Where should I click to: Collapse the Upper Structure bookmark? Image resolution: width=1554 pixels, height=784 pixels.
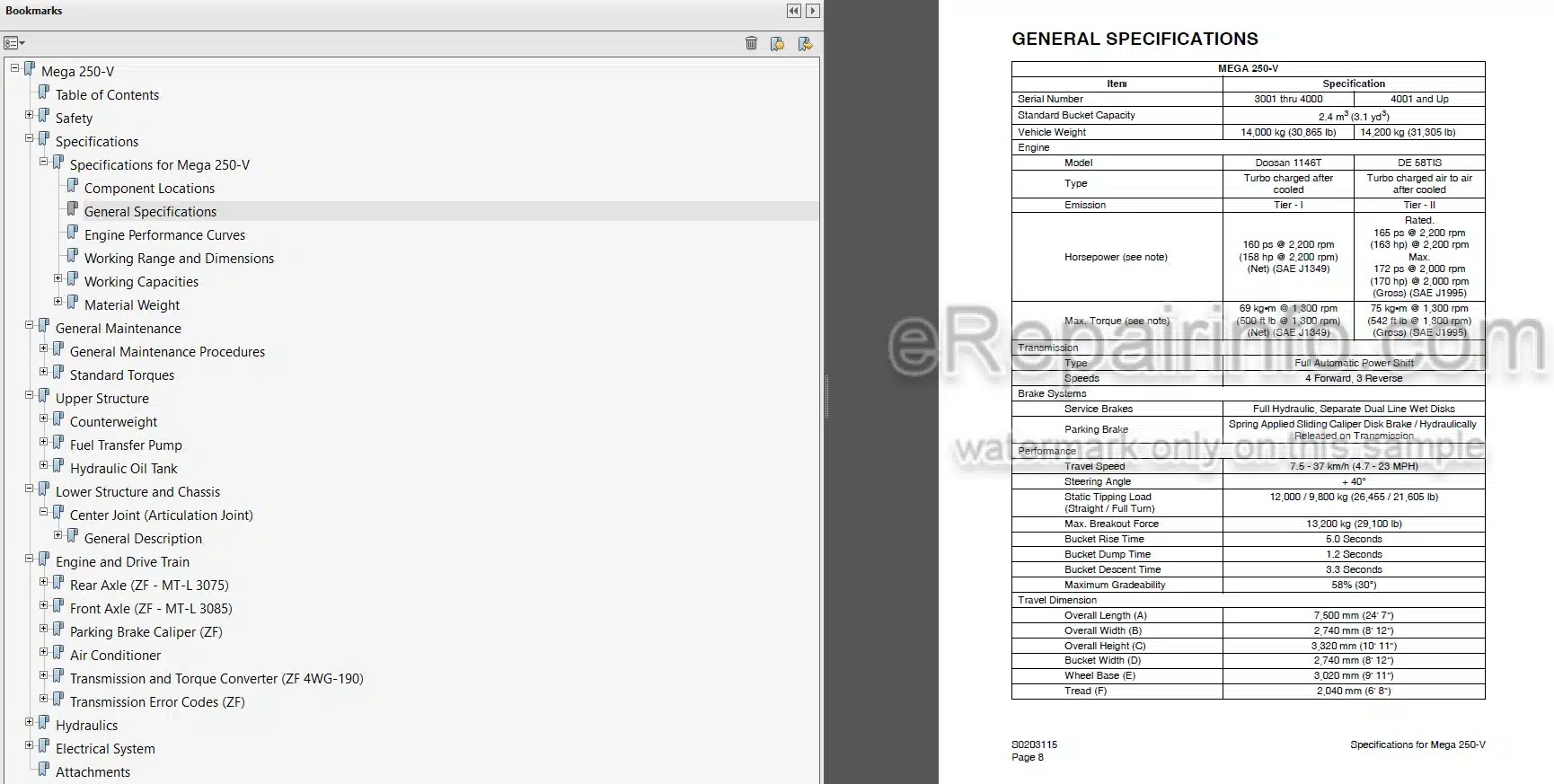click(x=29, y=395)
